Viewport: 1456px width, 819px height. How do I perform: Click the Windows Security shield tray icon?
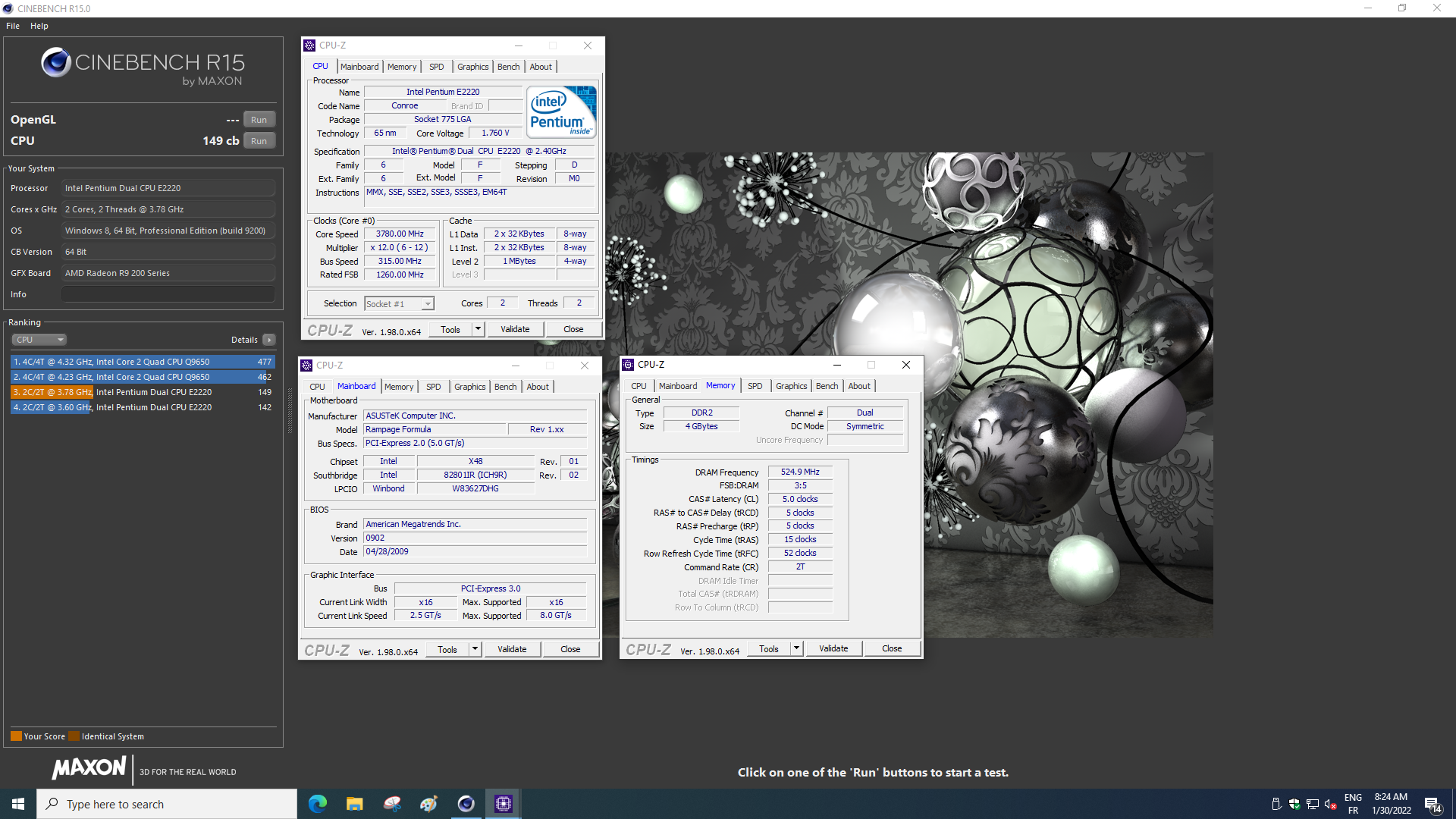coord(1294,804)
